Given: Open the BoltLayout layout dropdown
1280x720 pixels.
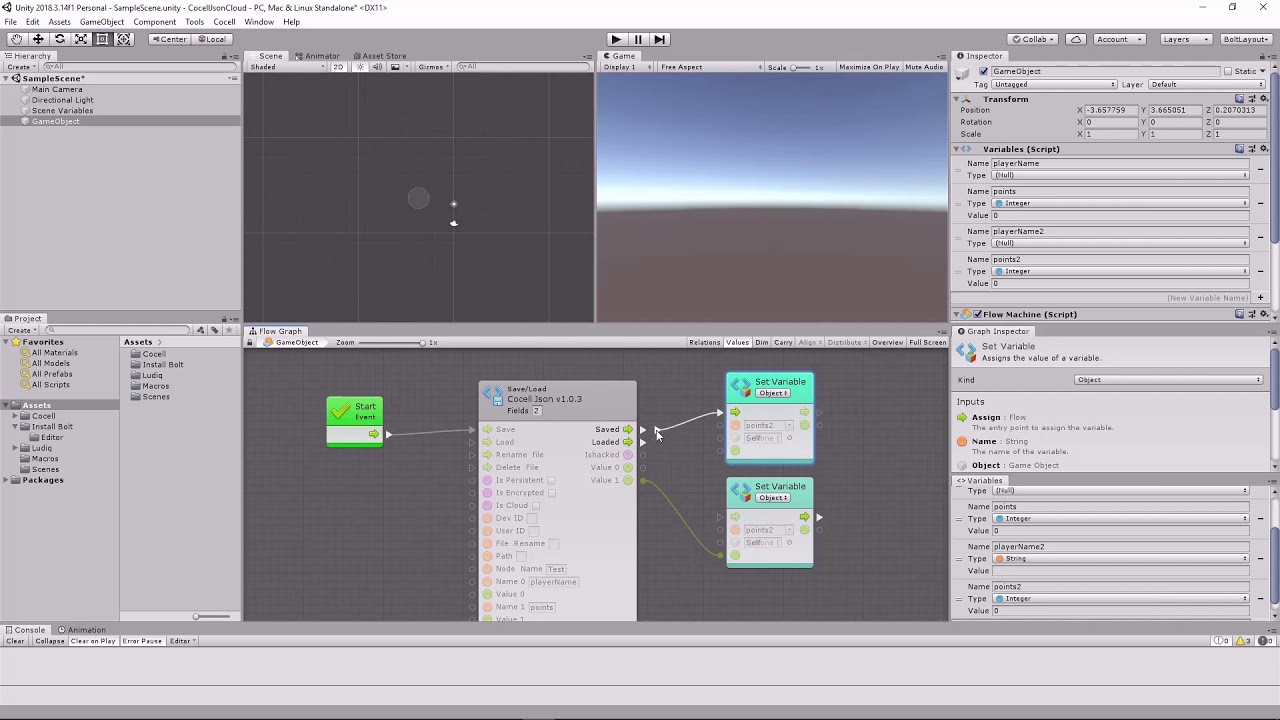Looking at the screenshot, I should tap(1245, 39).
